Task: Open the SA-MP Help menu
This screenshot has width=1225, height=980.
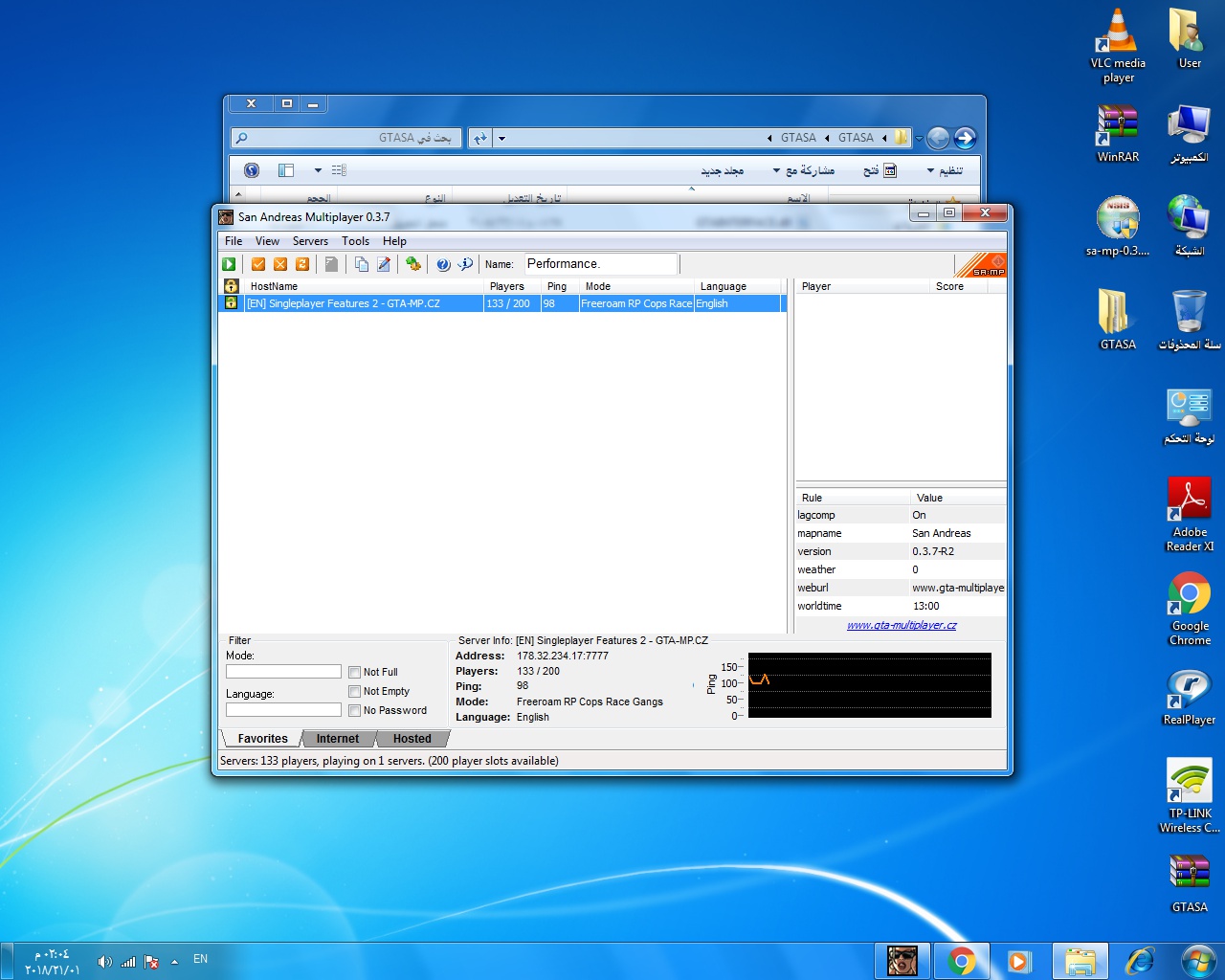Action: click(394, 241)
